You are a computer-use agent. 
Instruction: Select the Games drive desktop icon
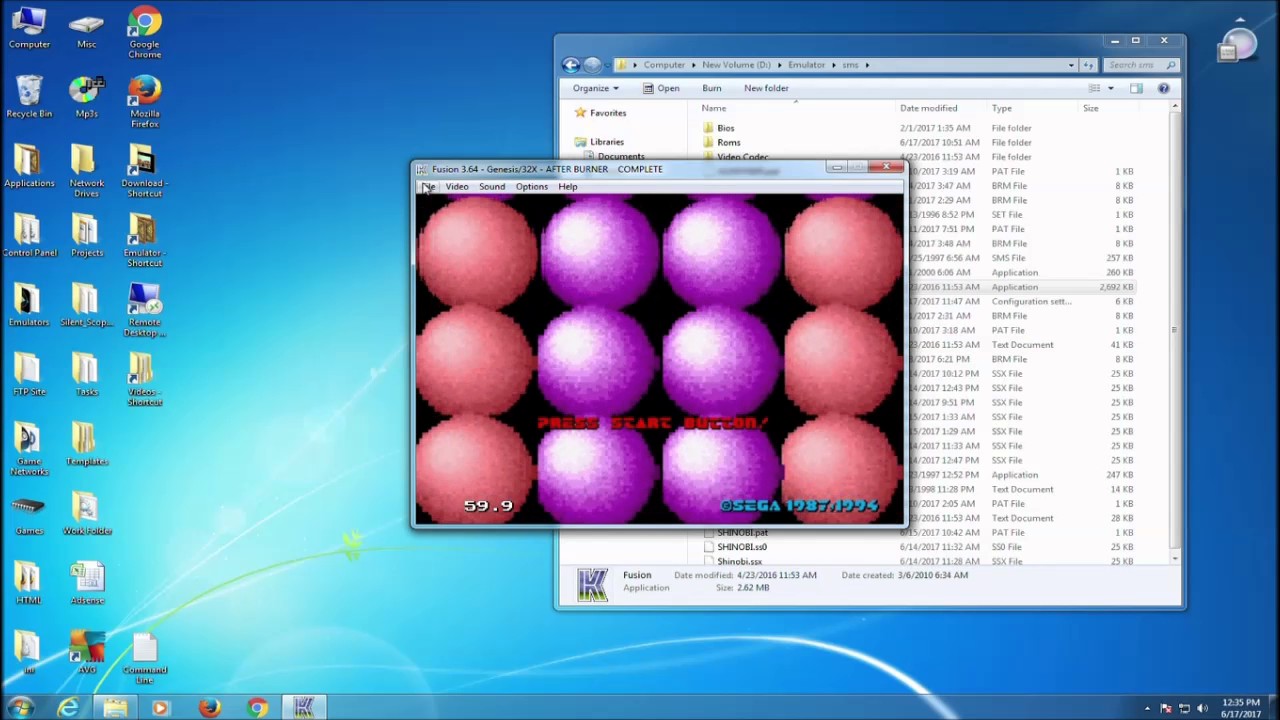(x=29, y=514)
